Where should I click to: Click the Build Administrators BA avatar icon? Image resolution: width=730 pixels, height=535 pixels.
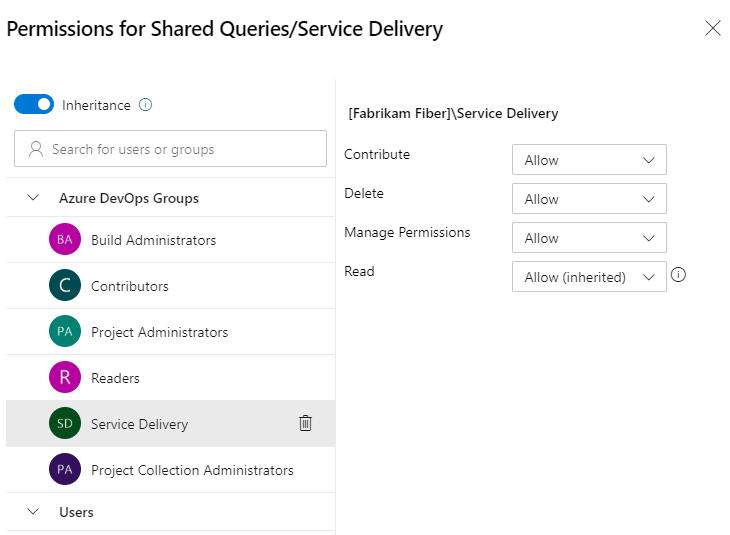[64, 240]
